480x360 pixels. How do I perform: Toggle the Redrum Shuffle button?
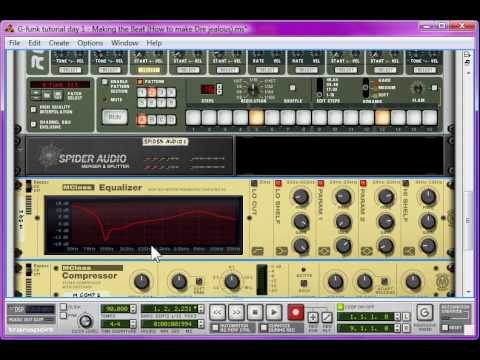tap(292, 88)
